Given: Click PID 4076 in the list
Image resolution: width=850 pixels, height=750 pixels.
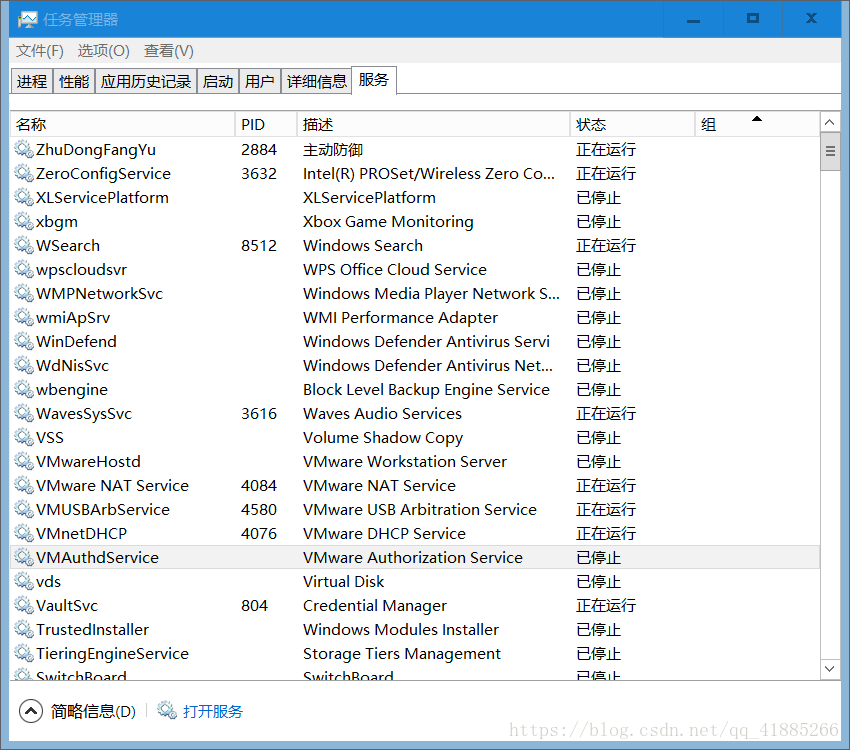Looking at the screenshot, I should 259,533.
